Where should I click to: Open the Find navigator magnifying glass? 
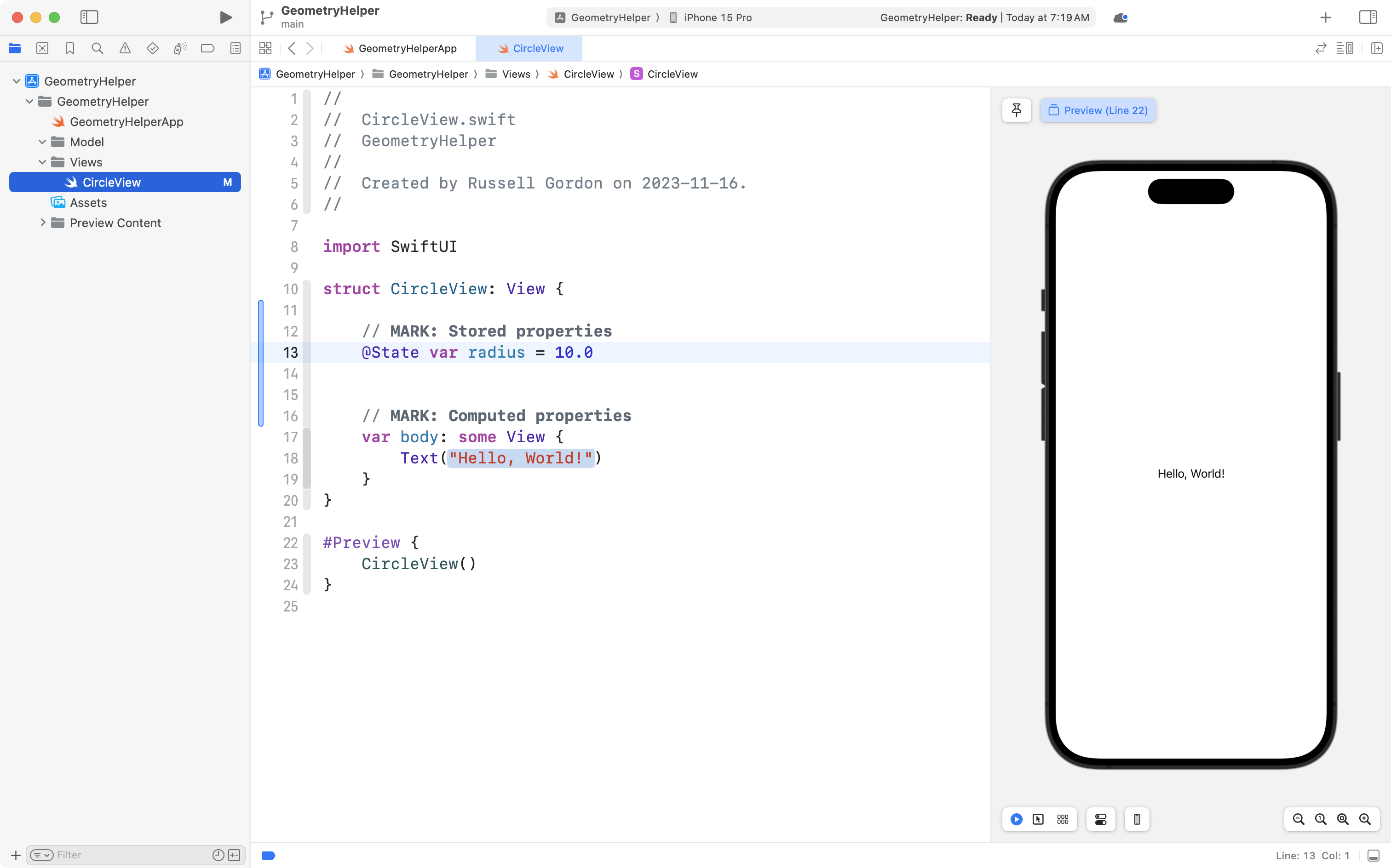[98, 48]
